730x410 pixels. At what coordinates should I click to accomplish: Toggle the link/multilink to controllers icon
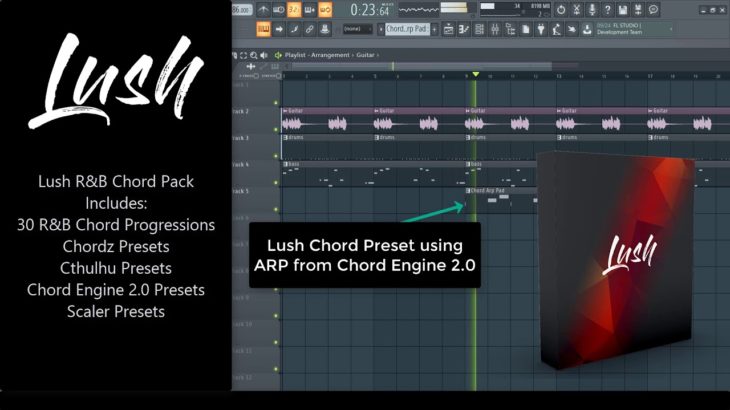[310, 29]
